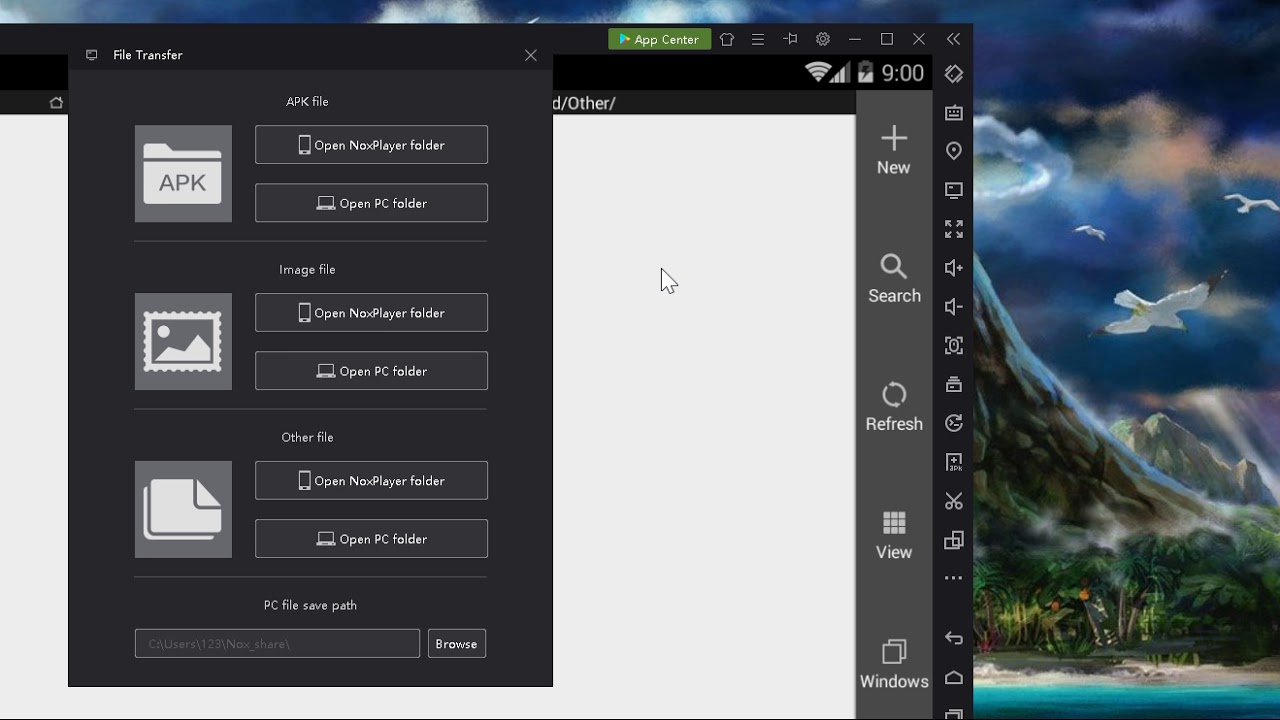This screenshot has height=720, width=1280.
Task: Open the App Center
Action: (x=659, y=39)
